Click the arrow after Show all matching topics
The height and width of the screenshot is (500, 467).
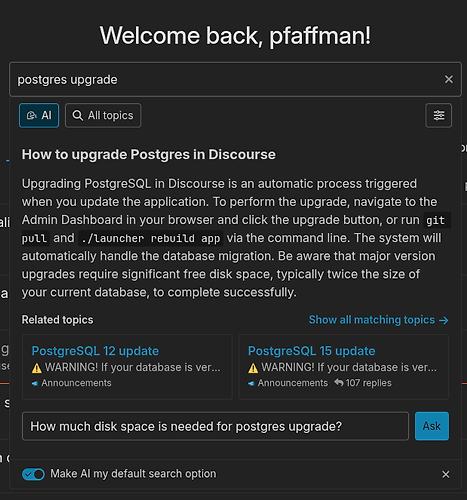click(444, 320)
